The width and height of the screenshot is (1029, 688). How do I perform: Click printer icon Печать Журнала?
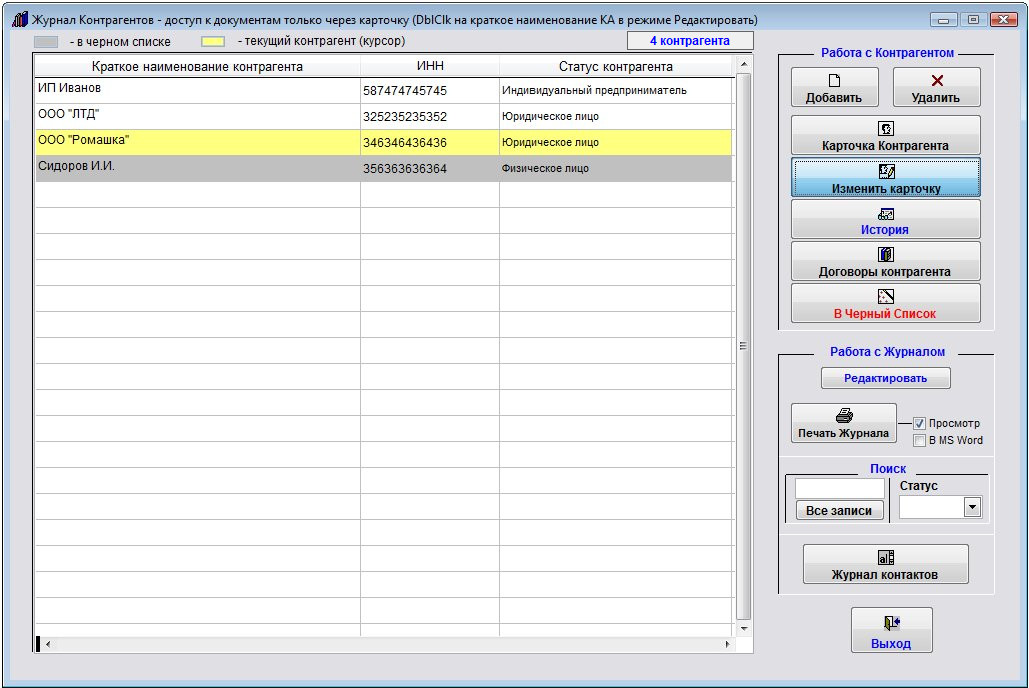(x=843, y=416)
